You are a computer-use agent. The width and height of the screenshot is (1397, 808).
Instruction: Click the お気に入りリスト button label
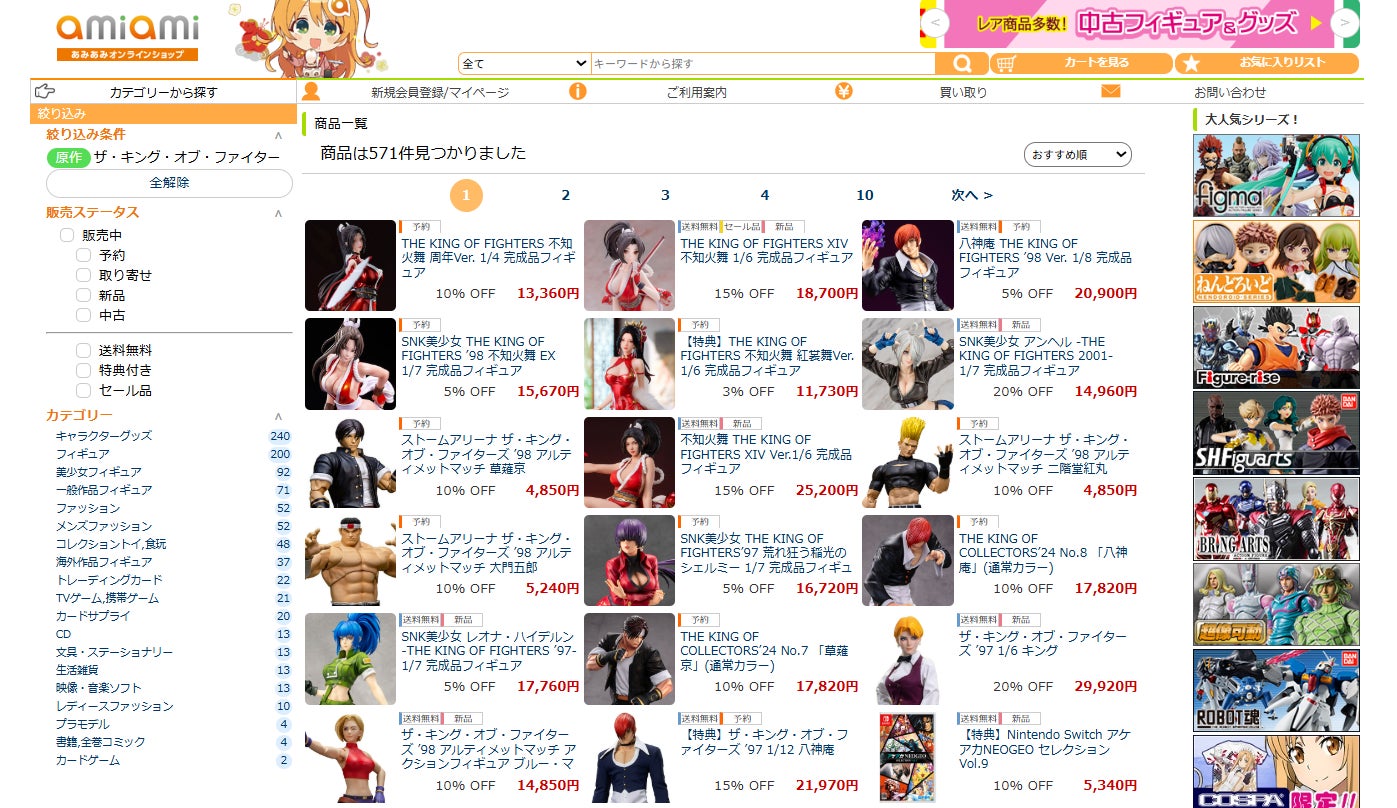tap(1283, 63)
